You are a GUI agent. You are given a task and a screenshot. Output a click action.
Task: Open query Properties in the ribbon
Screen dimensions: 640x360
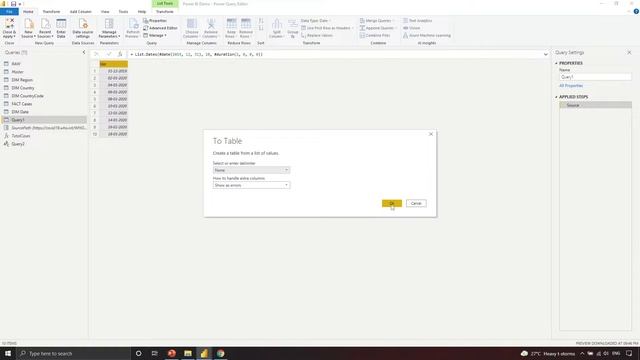point(155,20)
